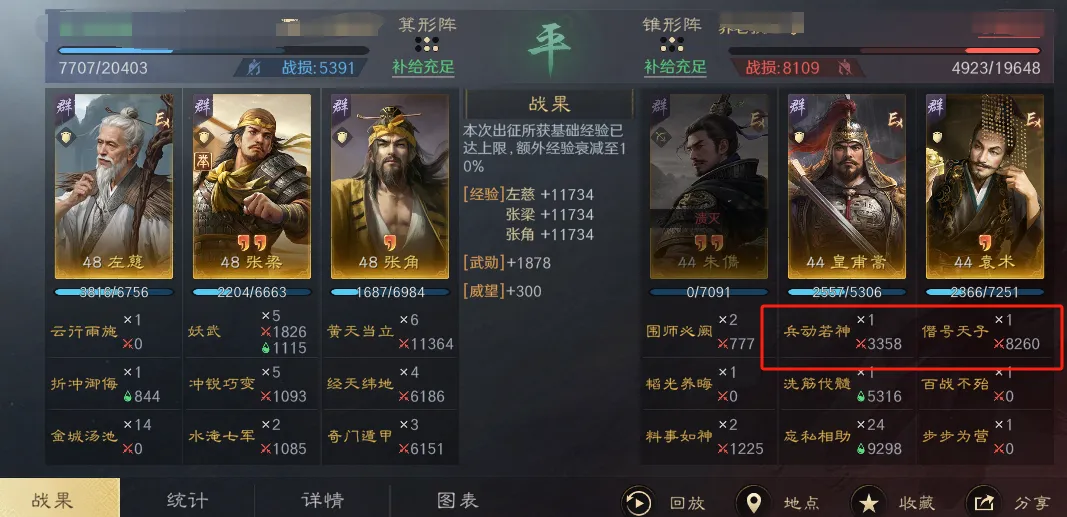The height and width of the screenshot is (517, 1067).
Task: Click the 其形阵 formation dots icon
Action: point(427,44)
